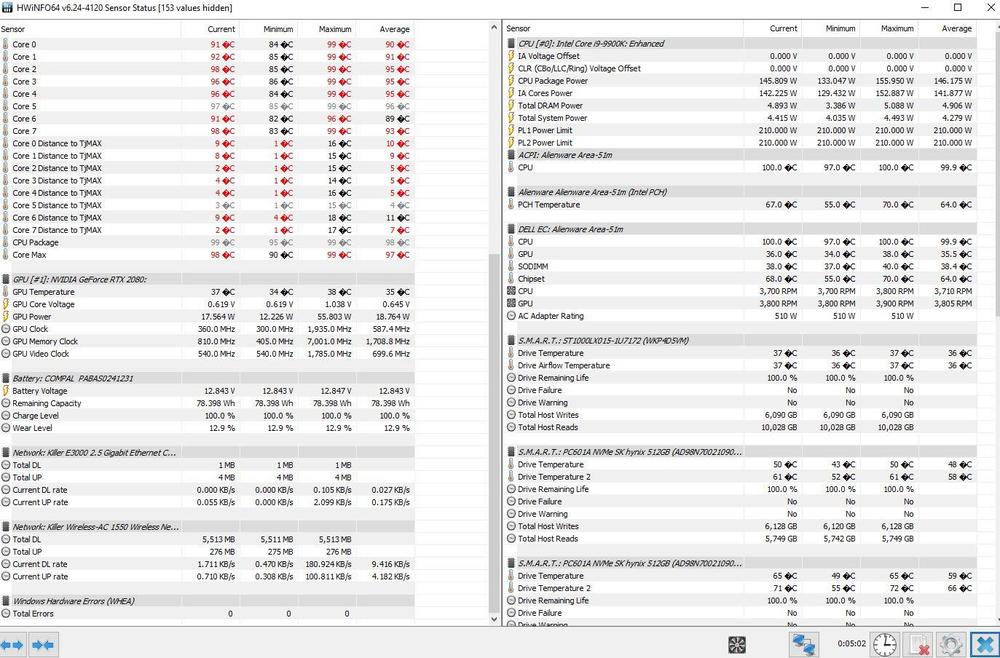Select the CPU Package Power row

pyautogui.click(x=552, y=81)
